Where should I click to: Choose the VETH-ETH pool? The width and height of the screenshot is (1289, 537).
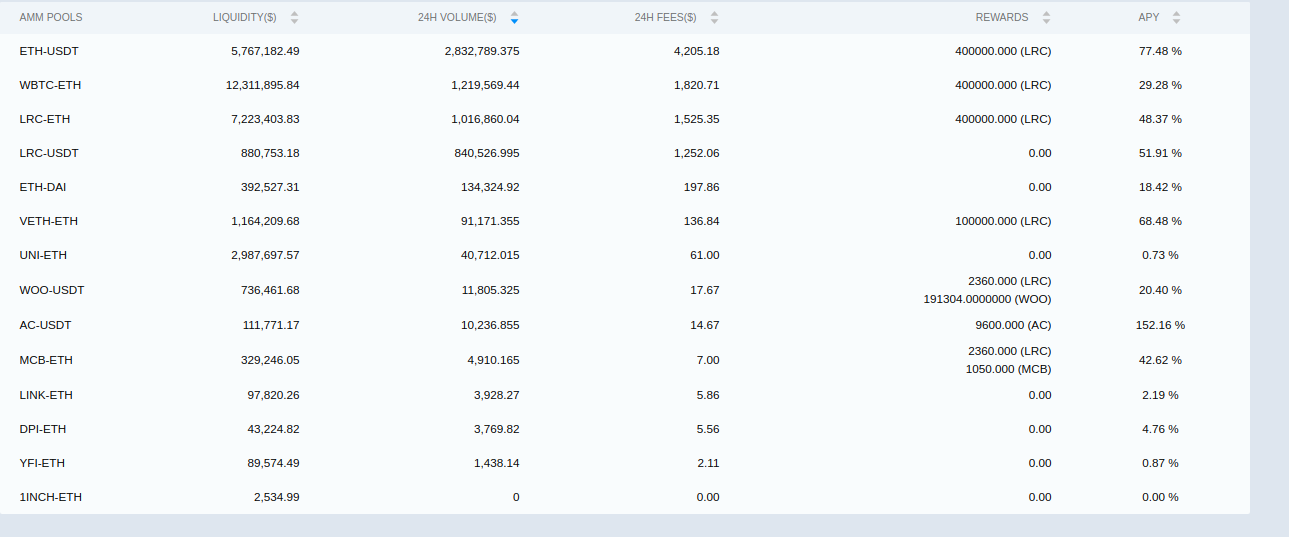48,221
